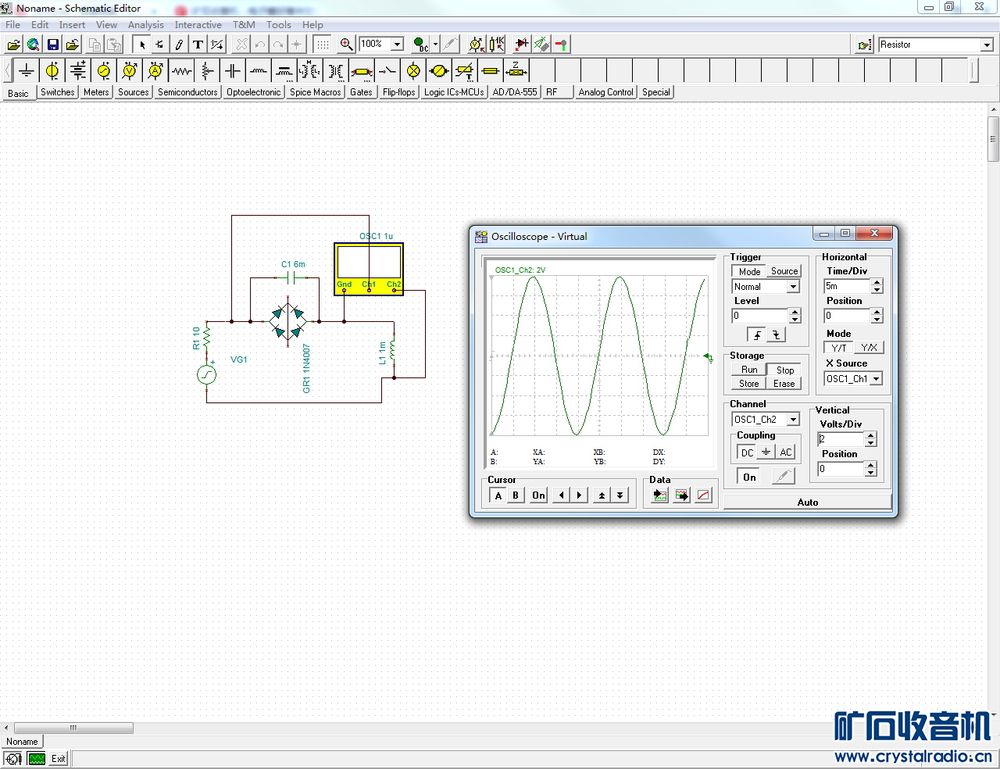Expand the DC interactive mode arrow

point(436,44)
